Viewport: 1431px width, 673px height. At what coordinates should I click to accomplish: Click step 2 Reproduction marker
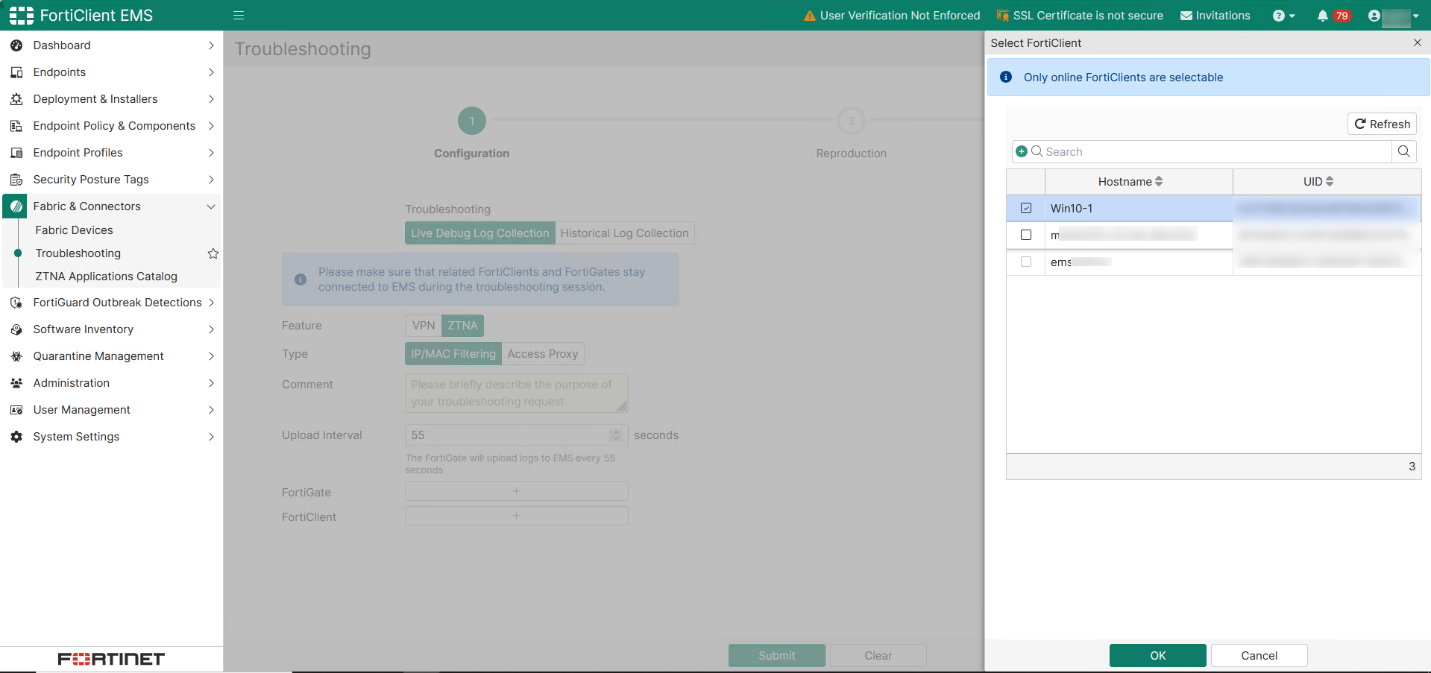tap(851, 121)
